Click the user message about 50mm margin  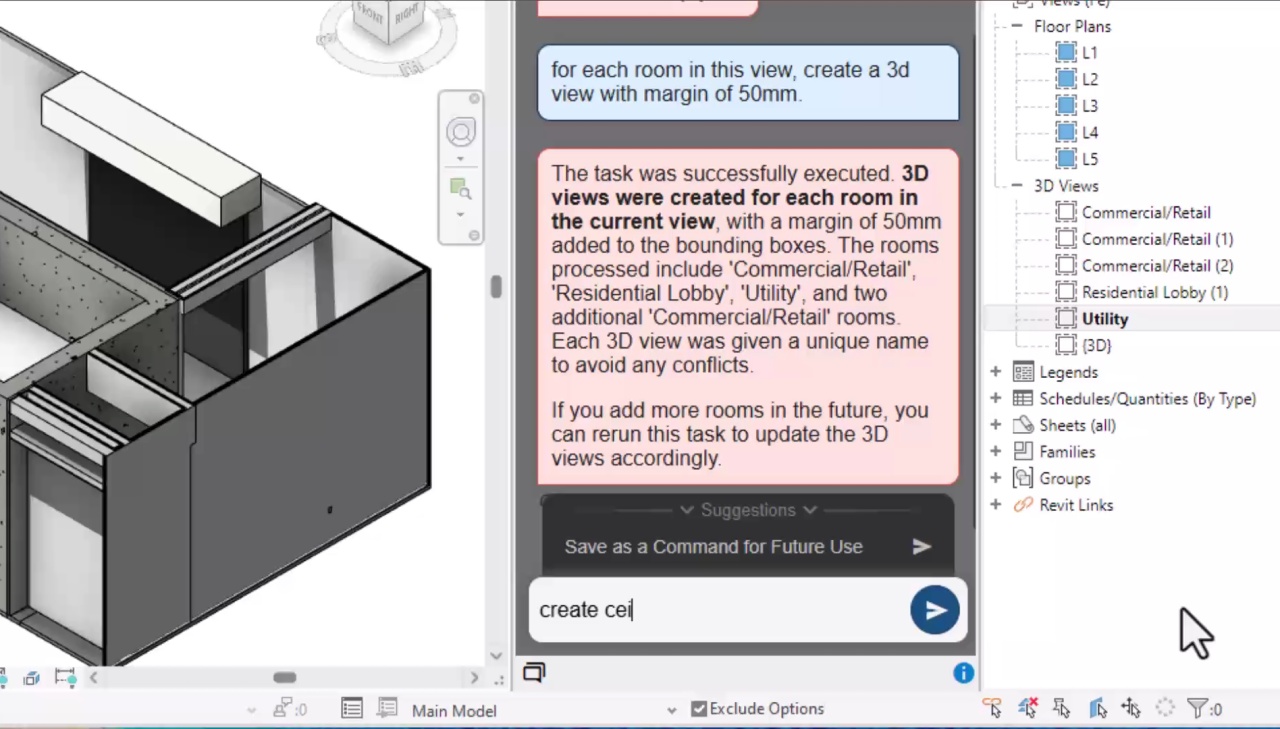coord(748,82)
